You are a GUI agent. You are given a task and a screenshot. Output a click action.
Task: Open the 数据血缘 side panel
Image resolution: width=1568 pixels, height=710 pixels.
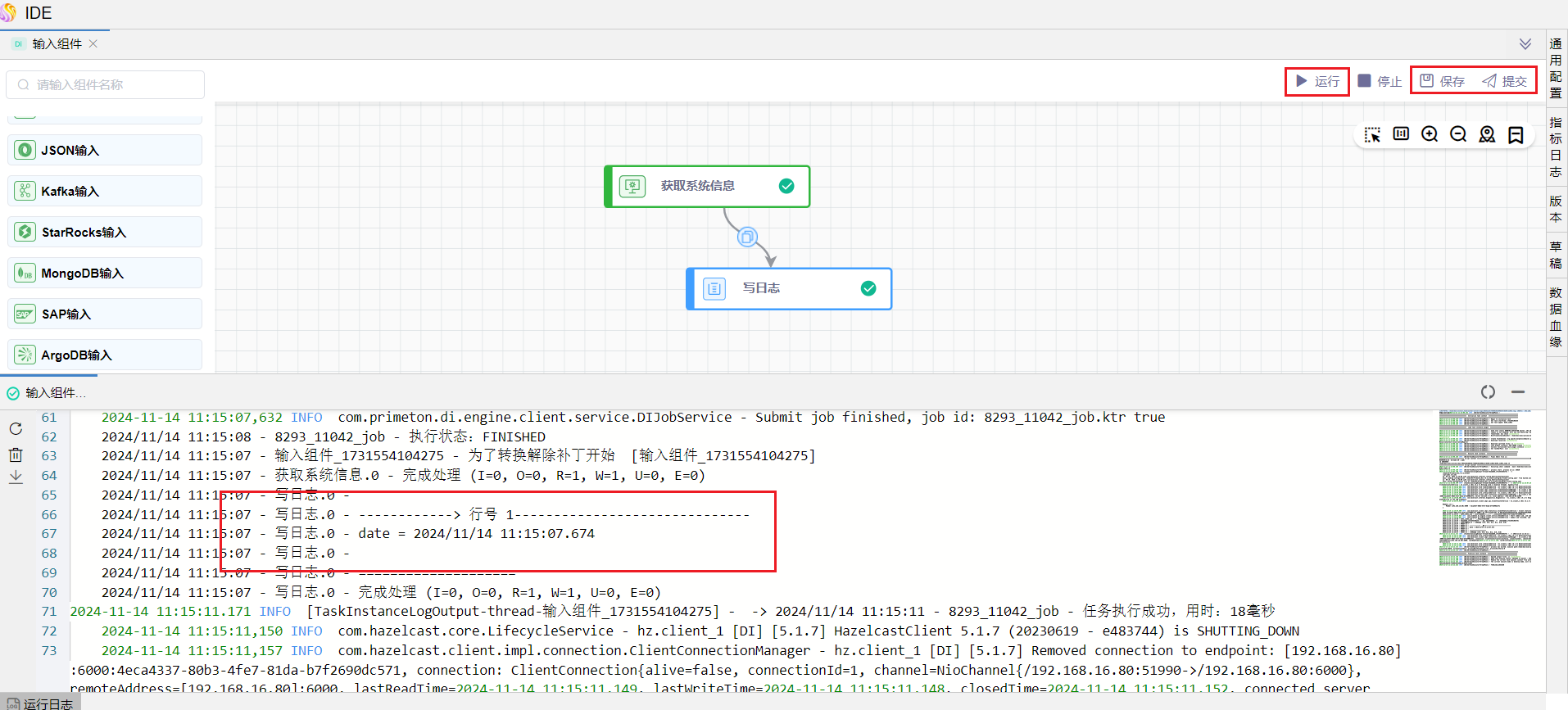point(1556,317)
